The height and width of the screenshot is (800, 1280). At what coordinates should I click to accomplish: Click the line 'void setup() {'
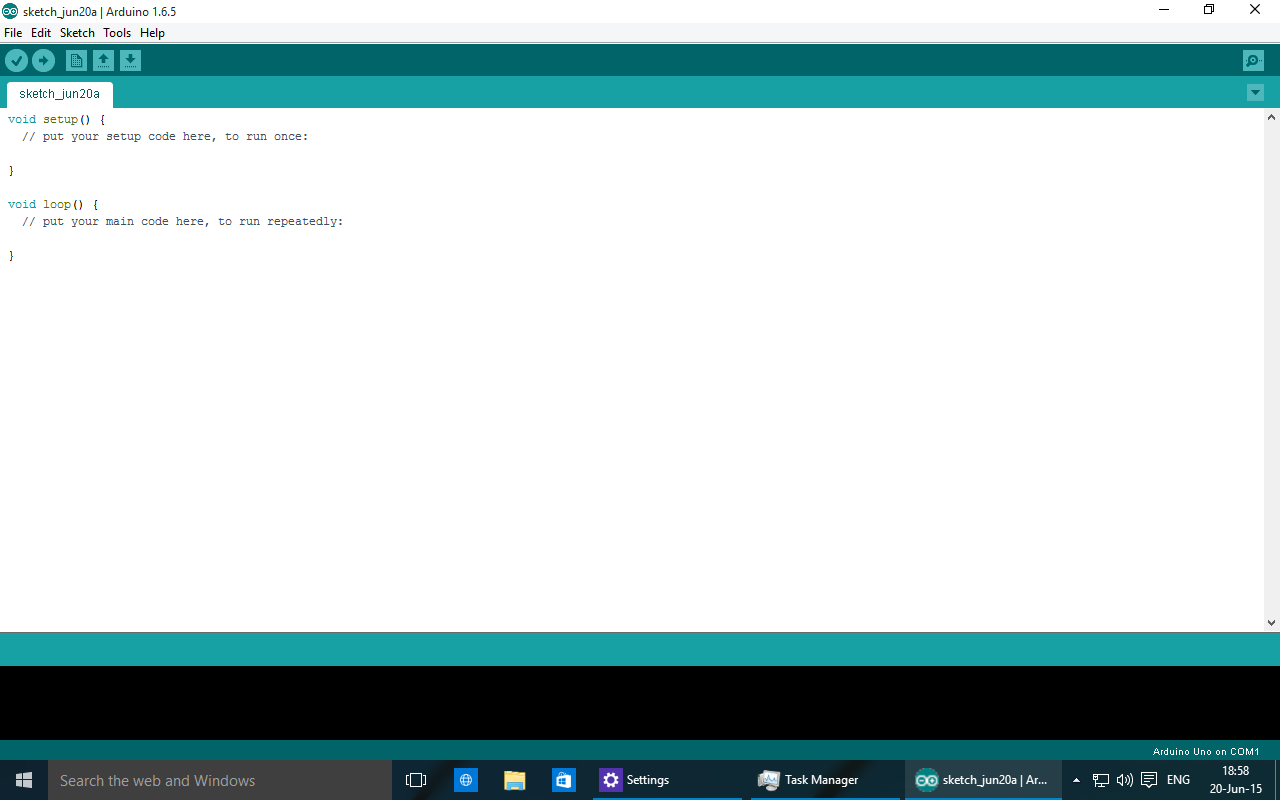(x=56, y=119)
